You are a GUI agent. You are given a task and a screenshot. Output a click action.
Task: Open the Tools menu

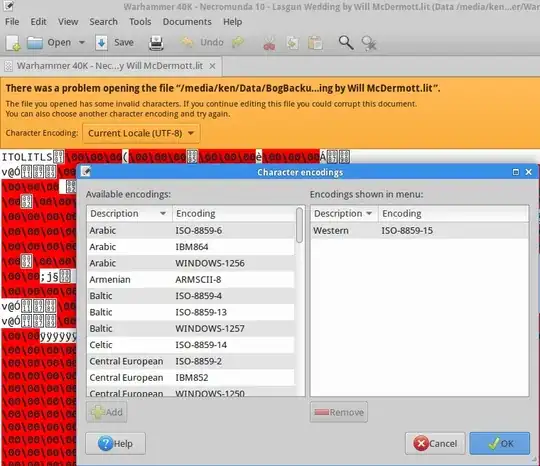pyautogui.click(x=140, y=22)
